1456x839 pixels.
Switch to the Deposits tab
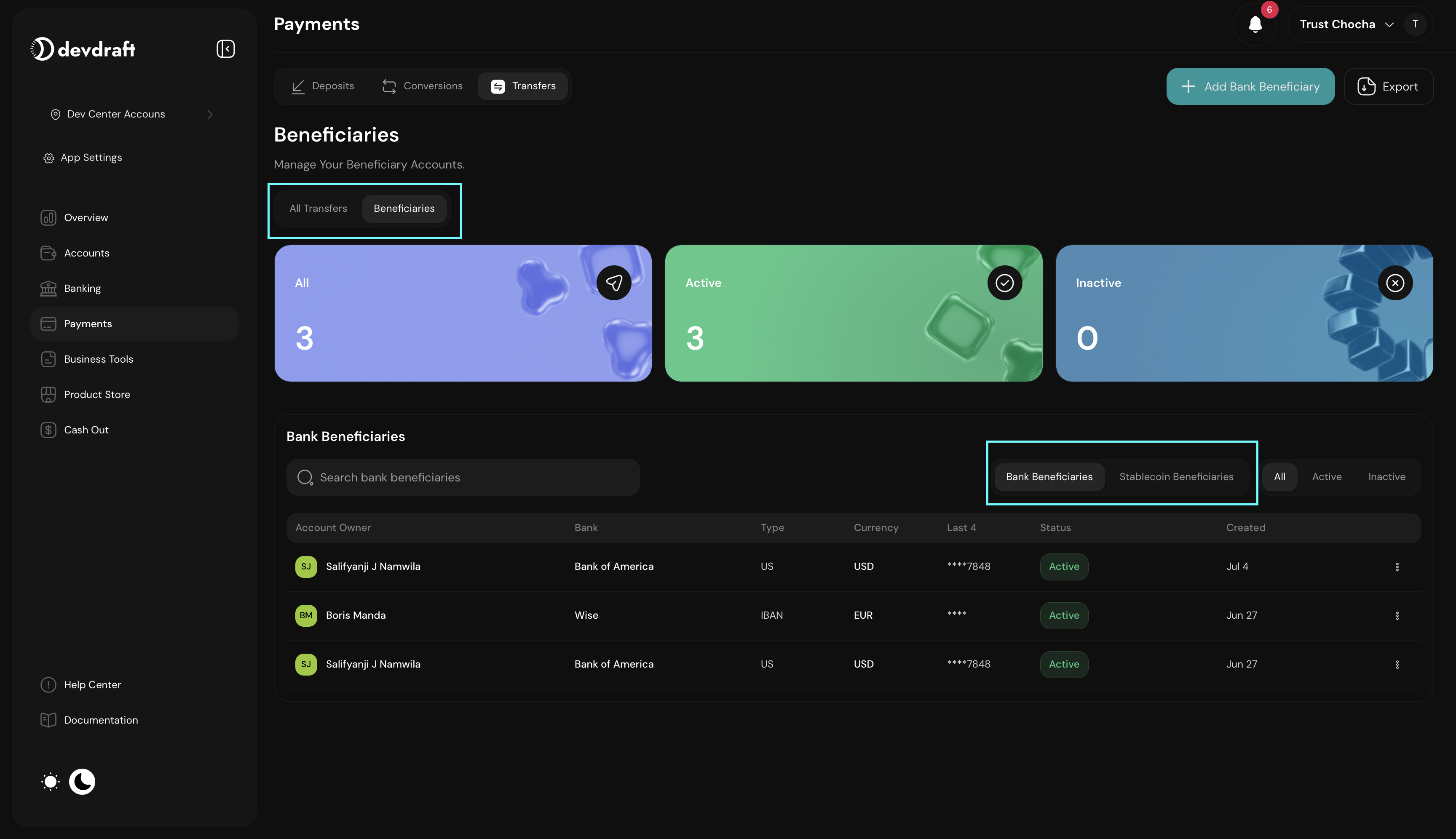[323, 86]
